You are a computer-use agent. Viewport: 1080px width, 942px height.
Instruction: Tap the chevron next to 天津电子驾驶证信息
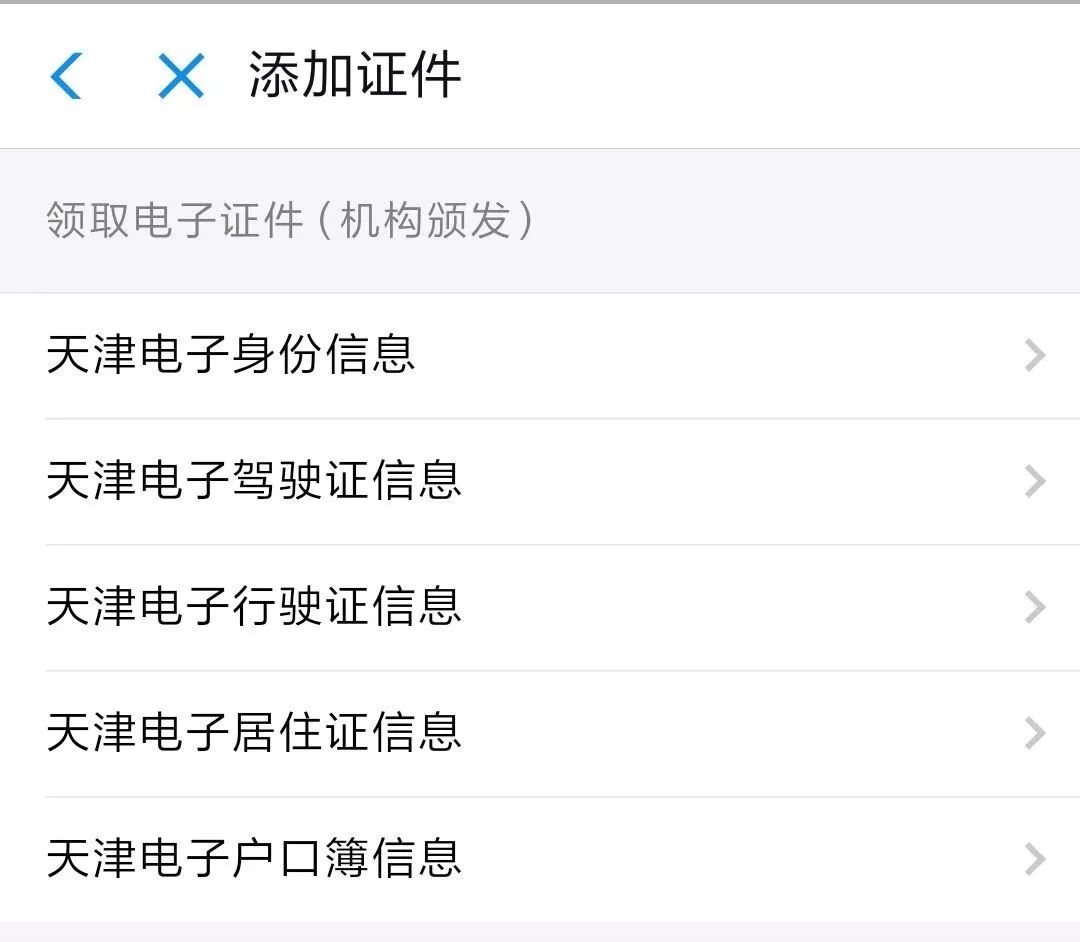[1035, 482]
